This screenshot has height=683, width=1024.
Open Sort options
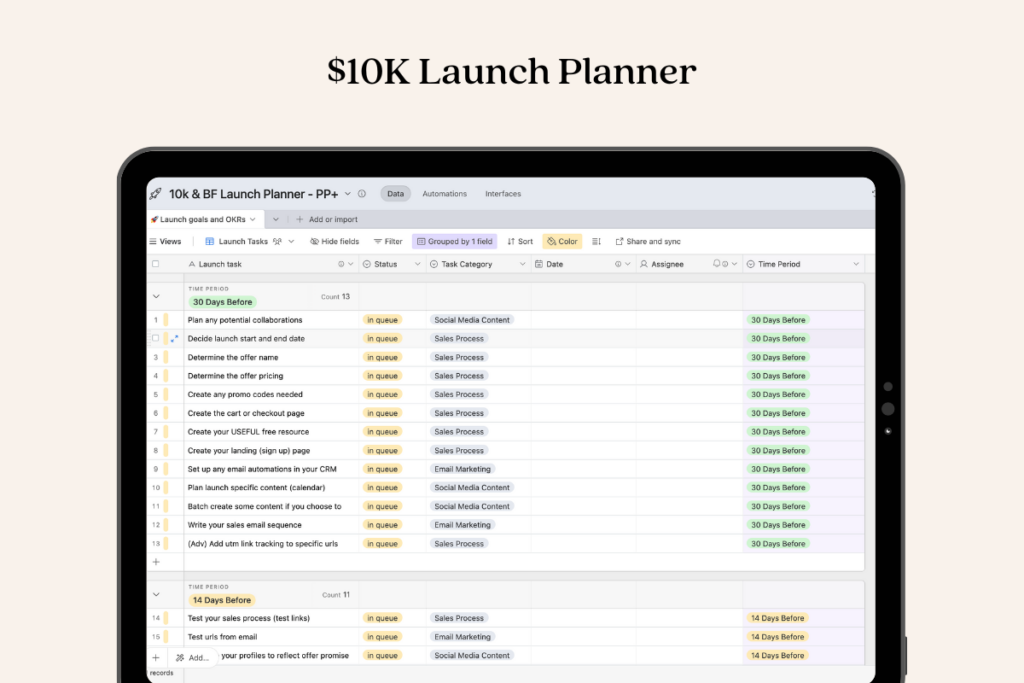(x=520, y=241)
